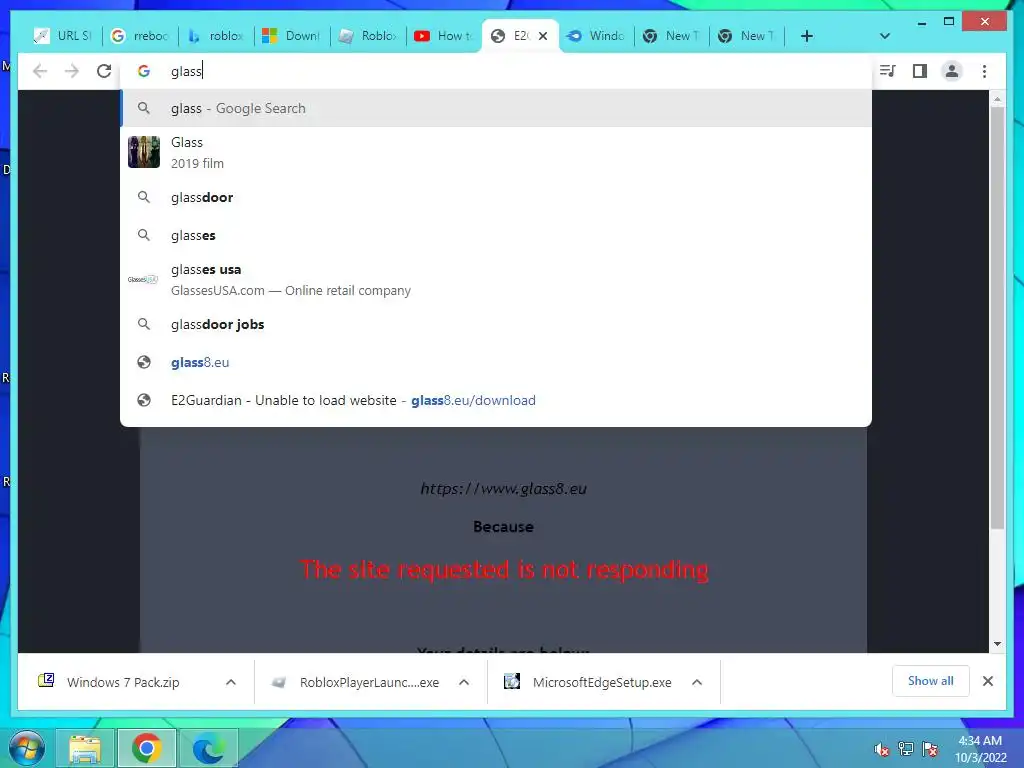Close the active E2Guardian tab

(x=543, y=36)
